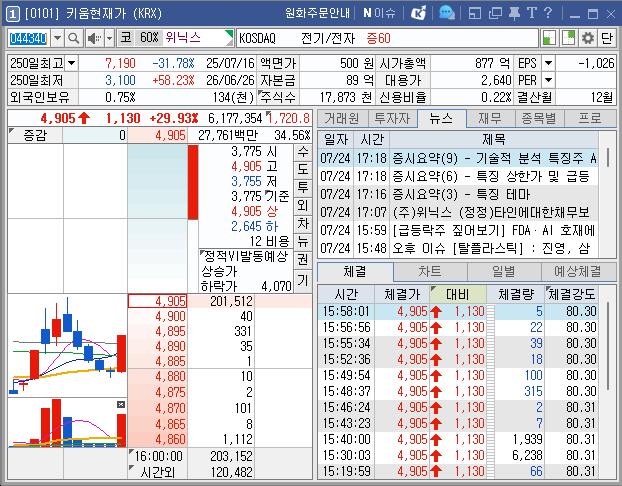Viewport: 622px width, 486px height.
Task: Click the 도 side button
Action: tap(303, 169)
